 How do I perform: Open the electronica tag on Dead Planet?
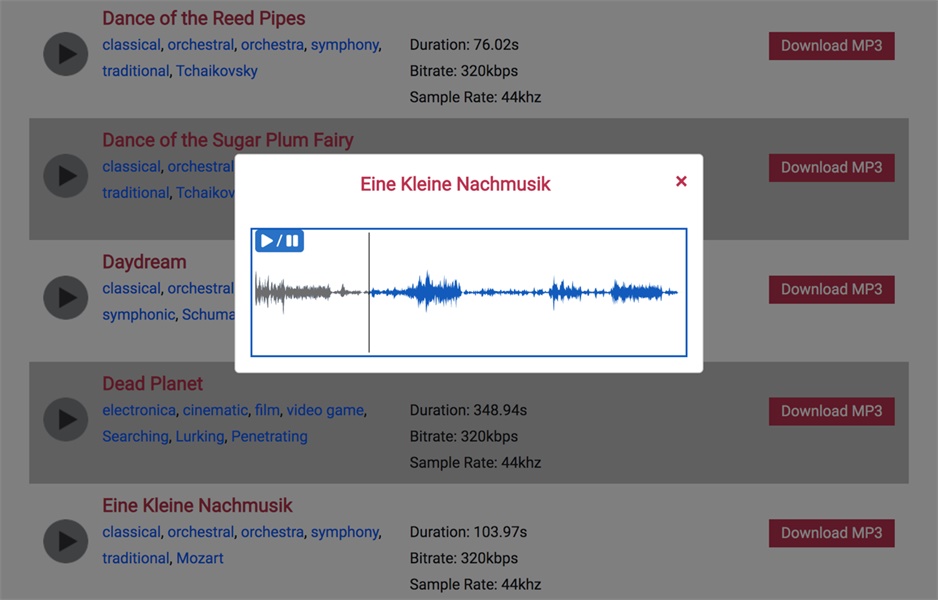pos(139,410)
